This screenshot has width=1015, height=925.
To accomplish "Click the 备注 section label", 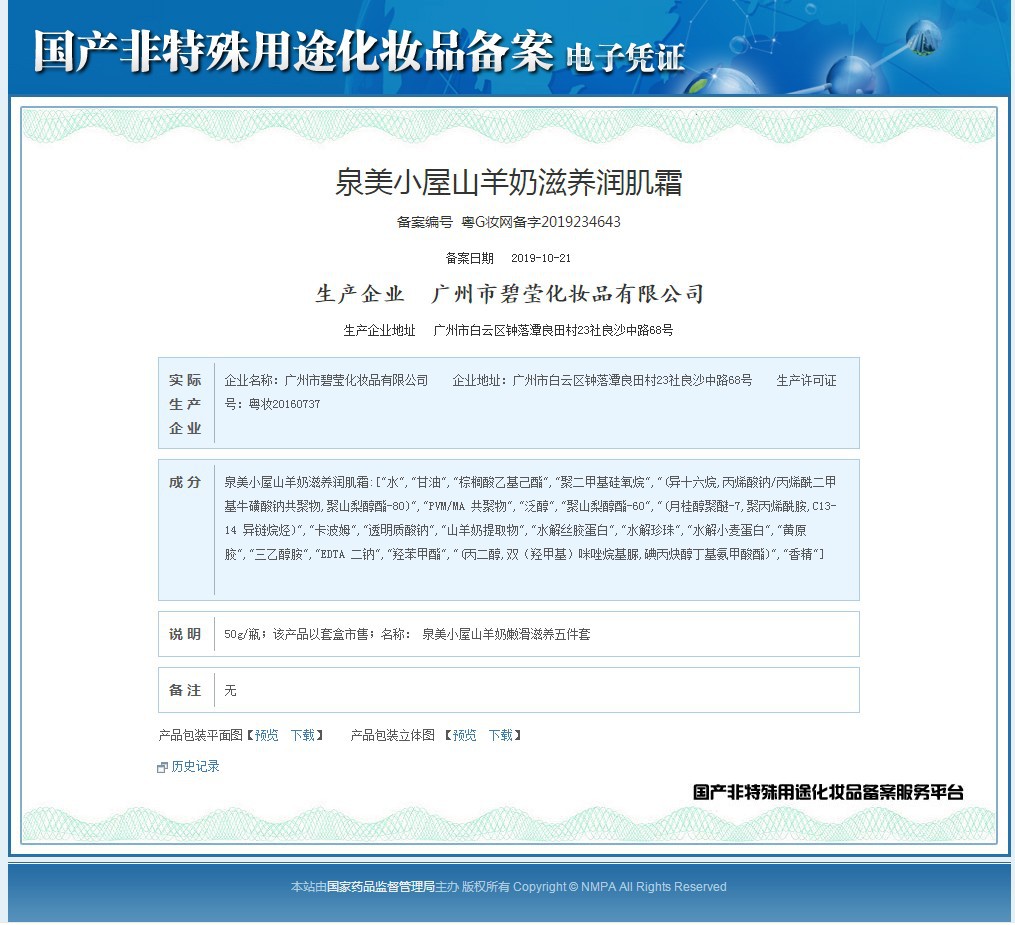I will [x=185, y=691].
